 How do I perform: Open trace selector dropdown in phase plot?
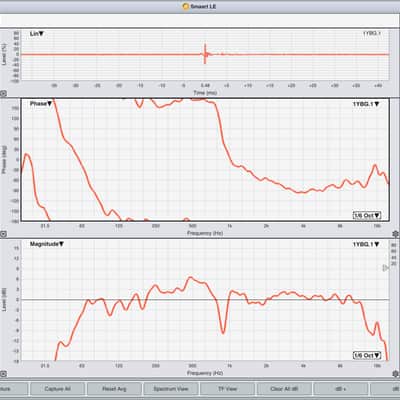click(366, 104)
